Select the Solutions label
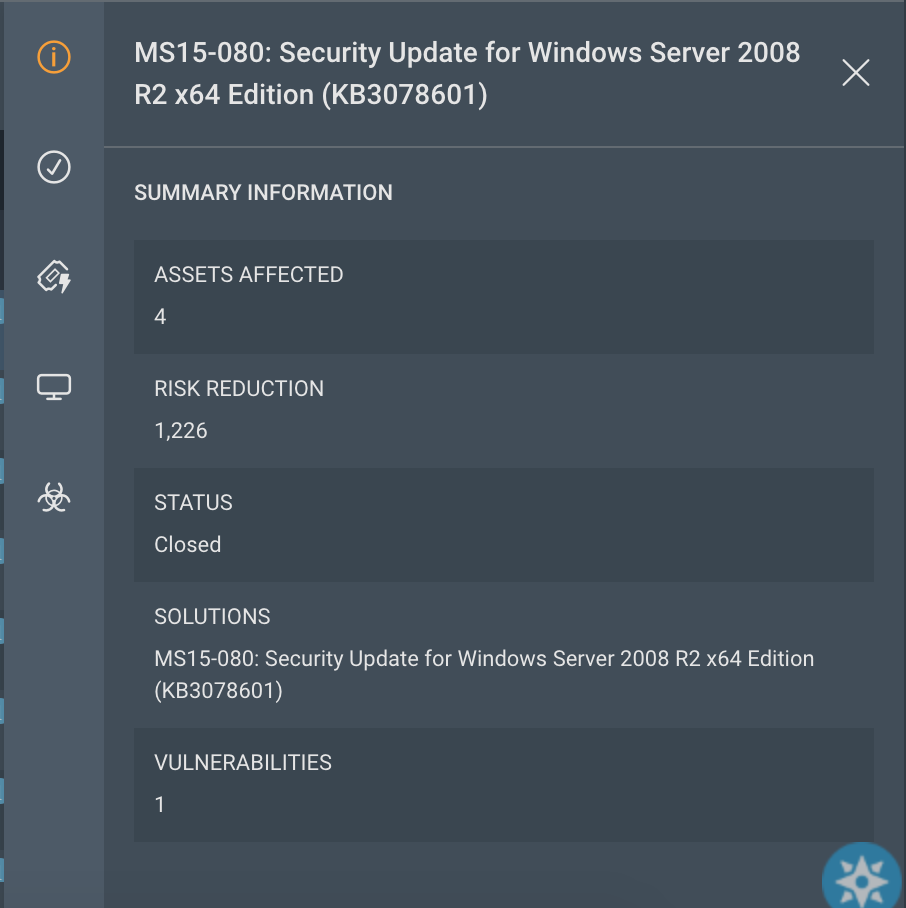Screen dimensions: 906x908 212,617
